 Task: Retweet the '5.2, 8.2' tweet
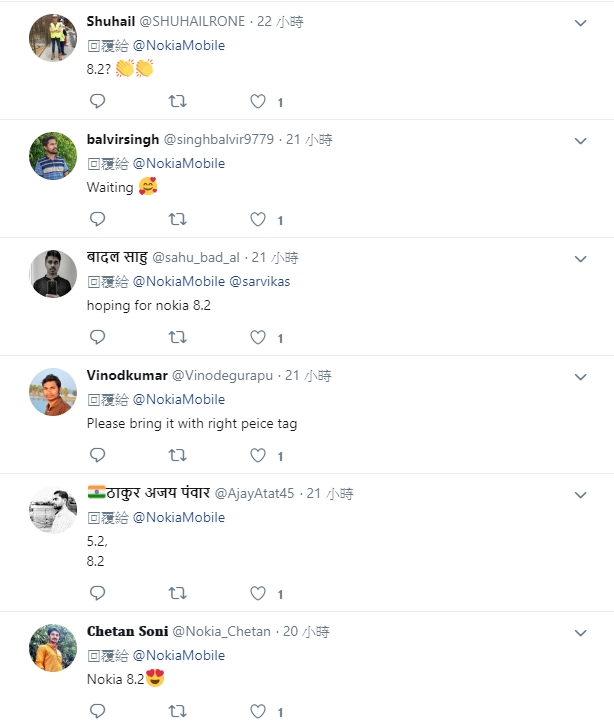177,593
